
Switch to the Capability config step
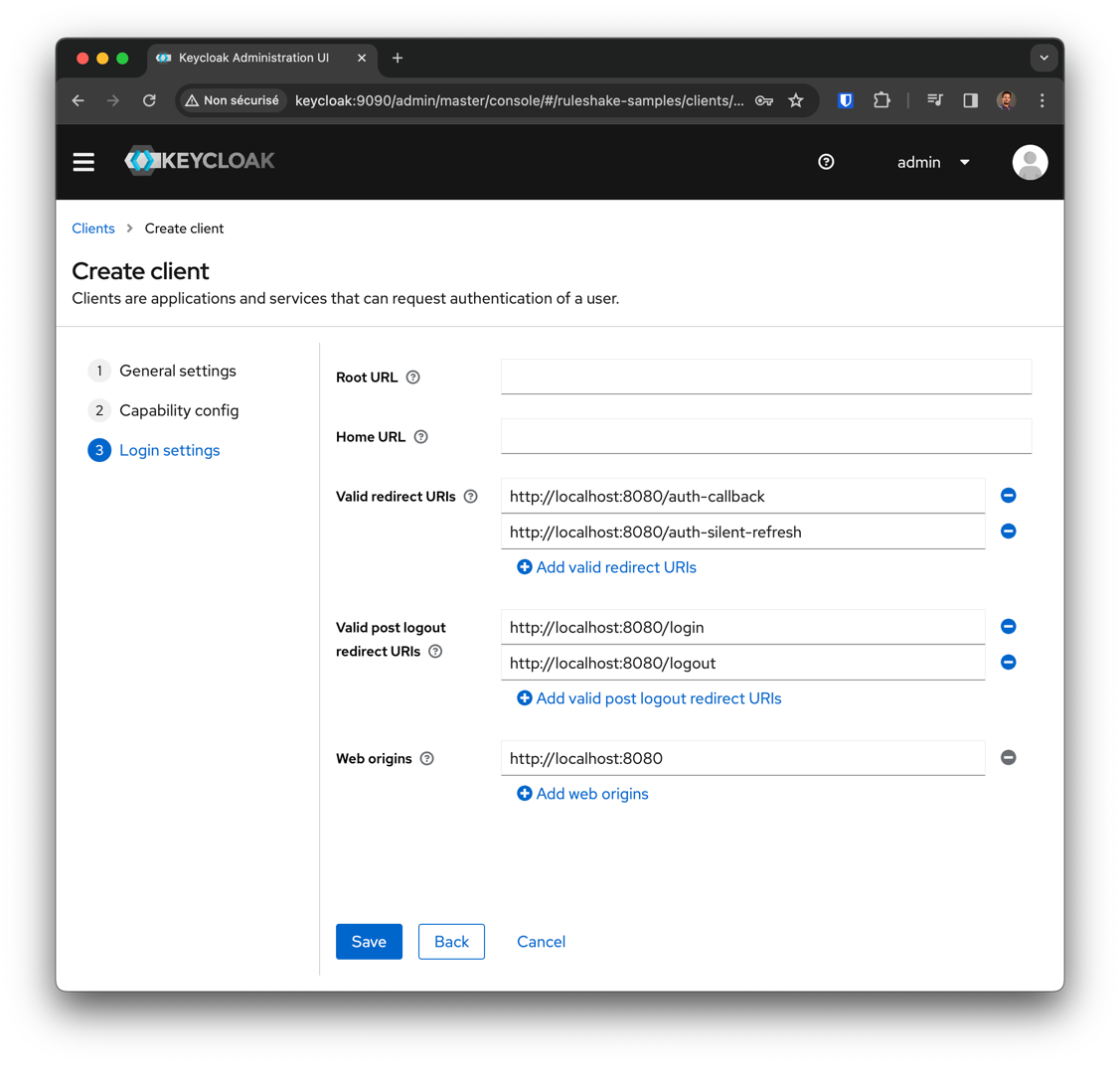point(179,410)
